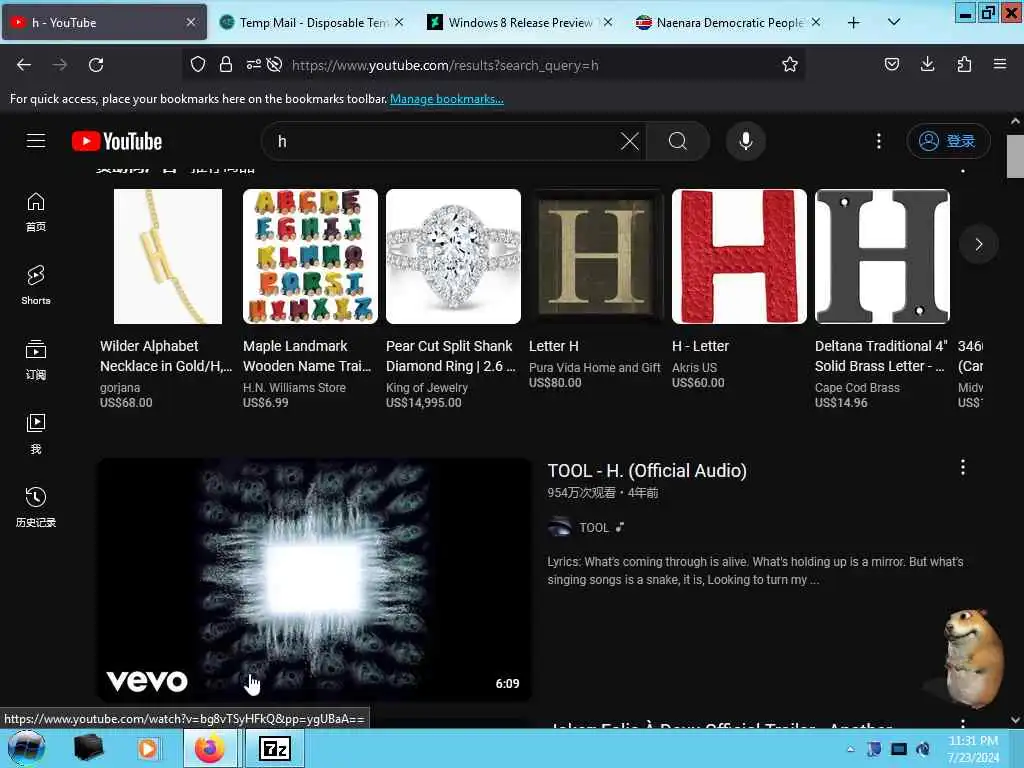The height and width of the screenshot is (768, 1024).
Task: Open Firefox extensions puzzle icon
Action: click(x=964, y=65)
